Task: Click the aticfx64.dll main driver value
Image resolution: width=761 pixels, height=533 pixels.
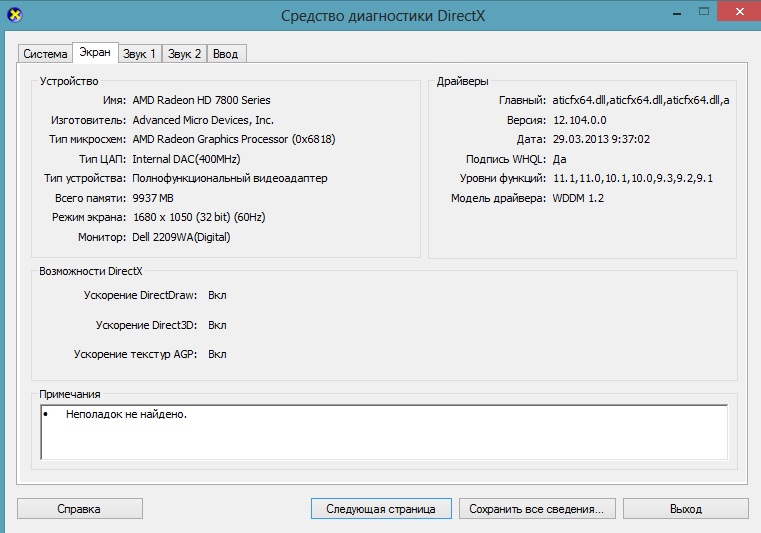Action: click(x=640, y=100)
